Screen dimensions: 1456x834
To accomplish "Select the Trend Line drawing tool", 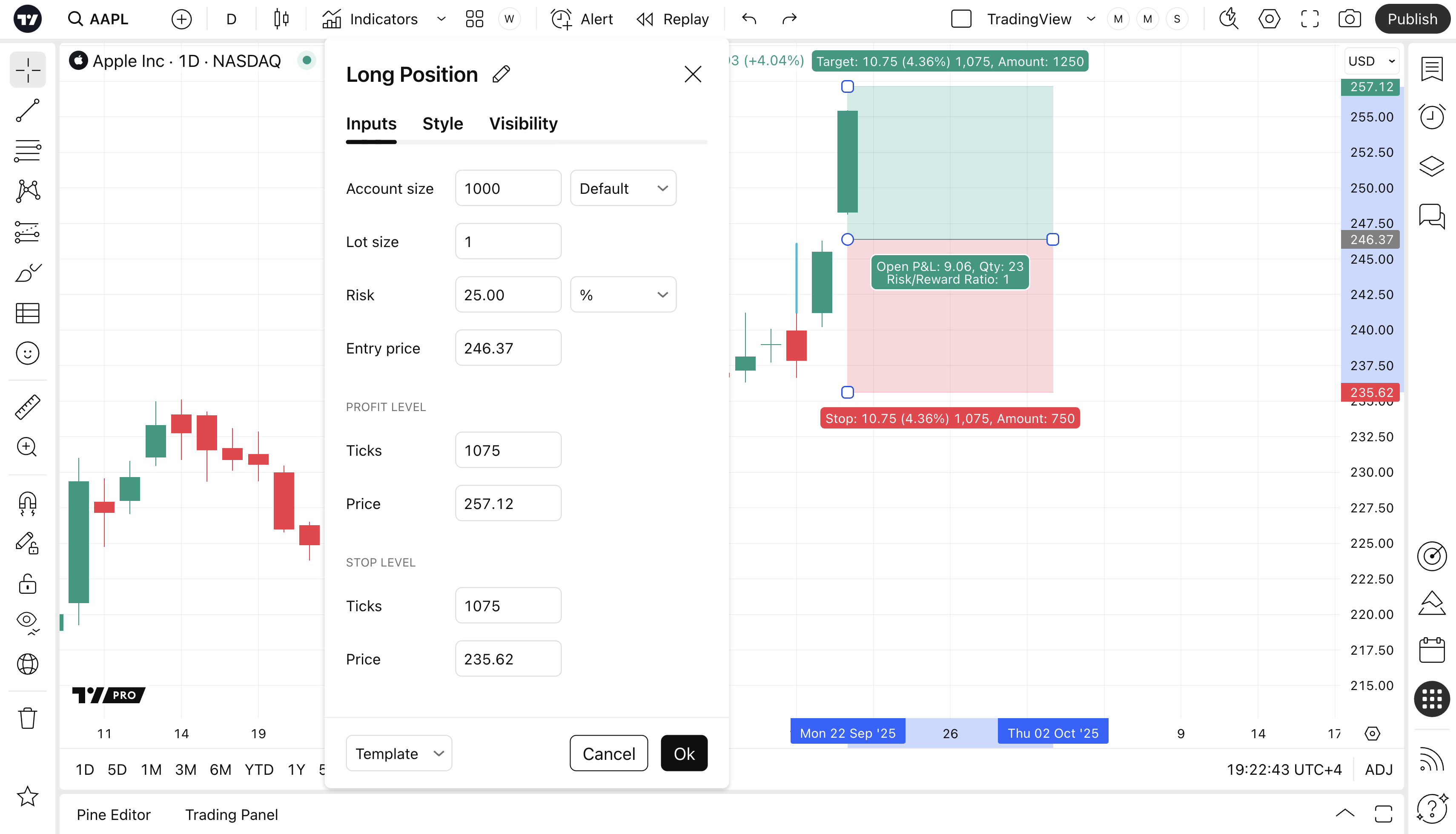I will [x=28, y=111].
